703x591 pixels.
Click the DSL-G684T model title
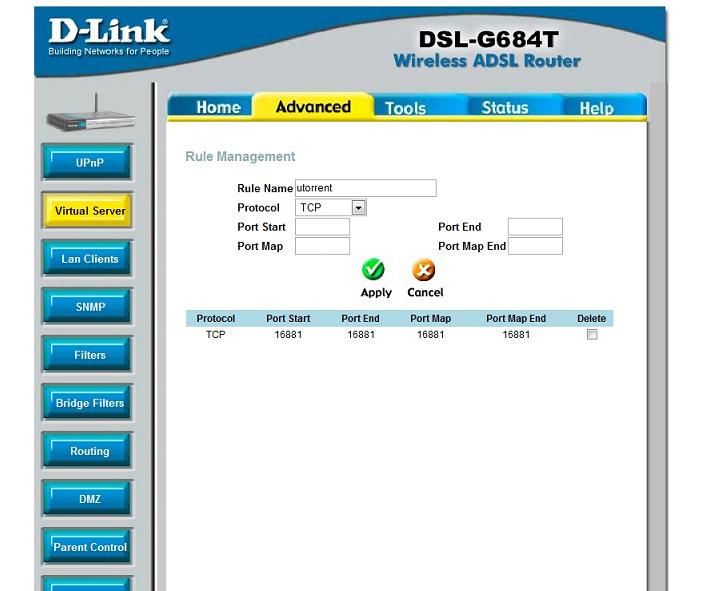click(488, 39)
